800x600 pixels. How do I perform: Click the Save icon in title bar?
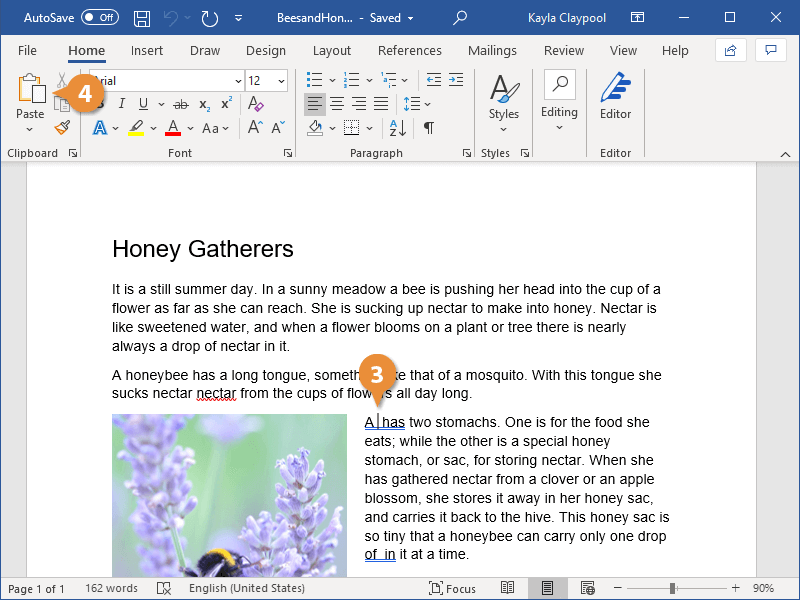click(142, 18)
